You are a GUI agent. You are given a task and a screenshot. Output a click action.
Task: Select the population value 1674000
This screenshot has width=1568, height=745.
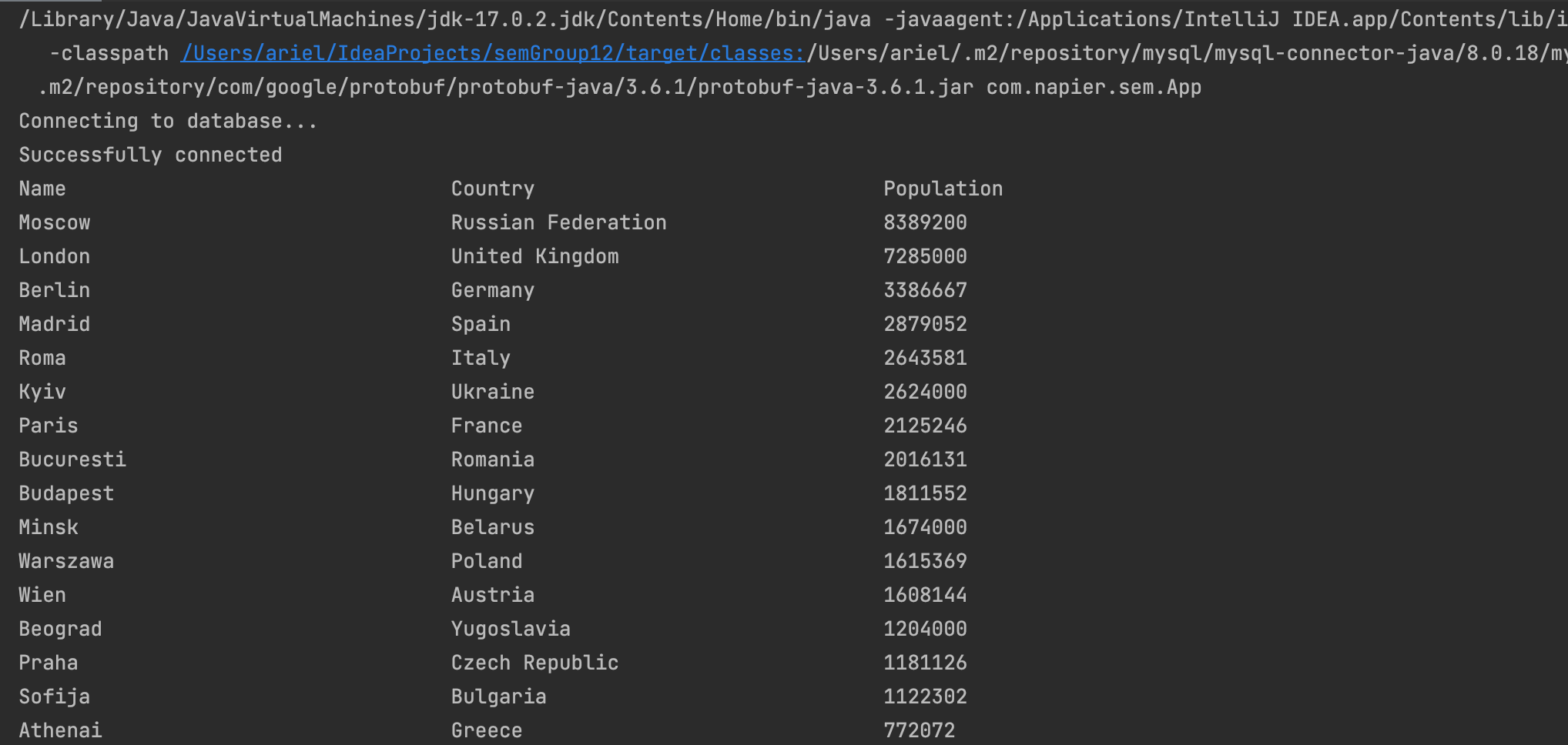coord(925,527)
